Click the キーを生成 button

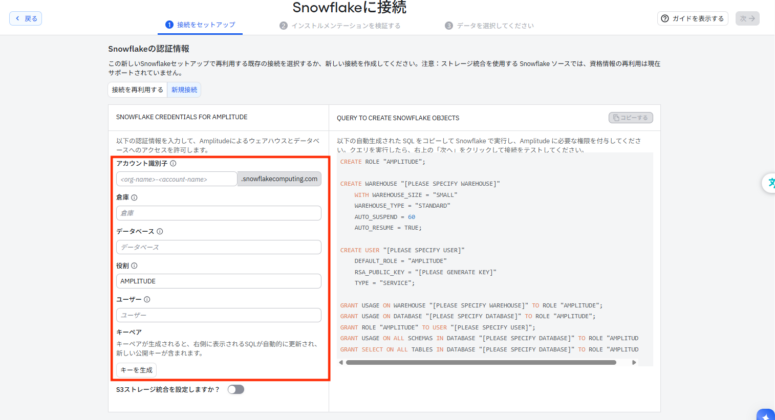(136, 370)
